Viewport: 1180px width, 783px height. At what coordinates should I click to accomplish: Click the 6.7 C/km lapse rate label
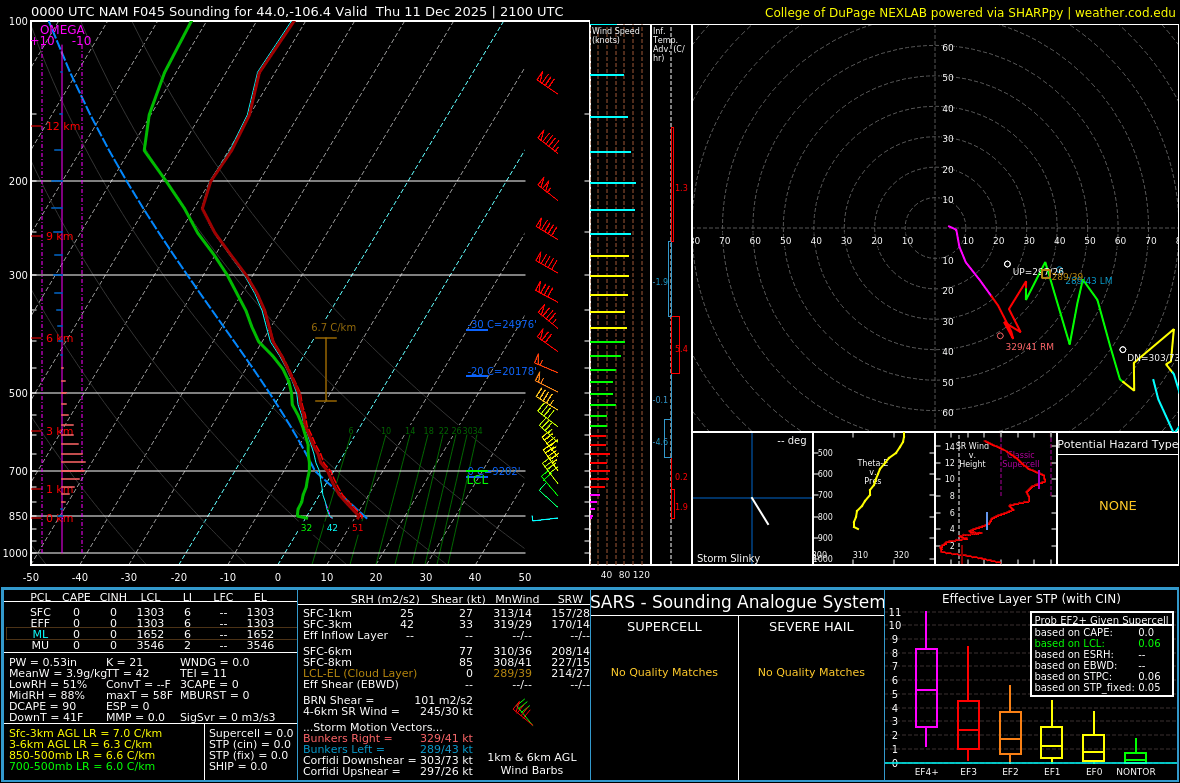click(333, 328)
